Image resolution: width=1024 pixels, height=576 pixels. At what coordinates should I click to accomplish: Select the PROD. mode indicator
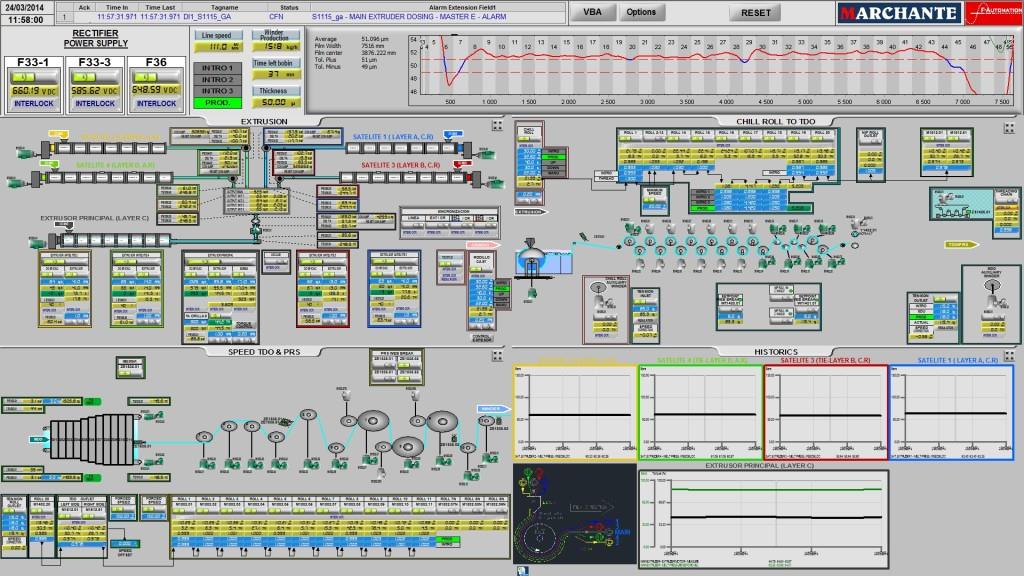[217, 102]
